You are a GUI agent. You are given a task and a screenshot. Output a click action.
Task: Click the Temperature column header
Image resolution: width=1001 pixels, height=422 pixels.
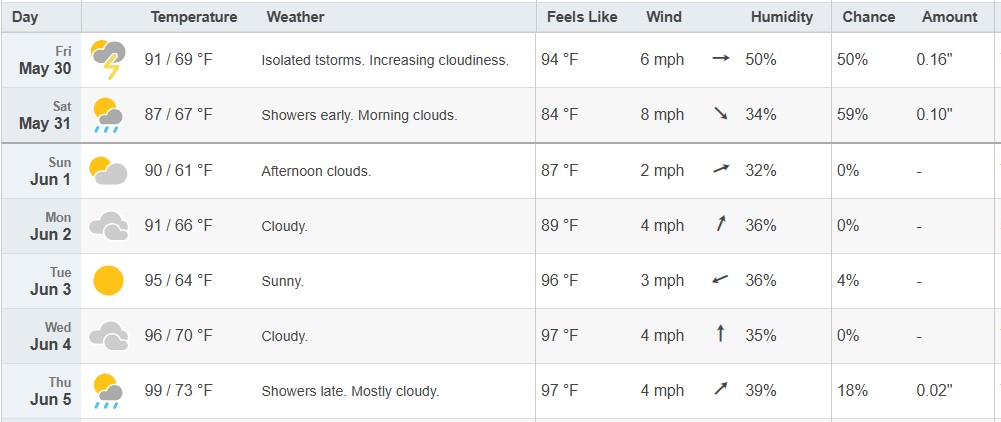click(193, 17)
